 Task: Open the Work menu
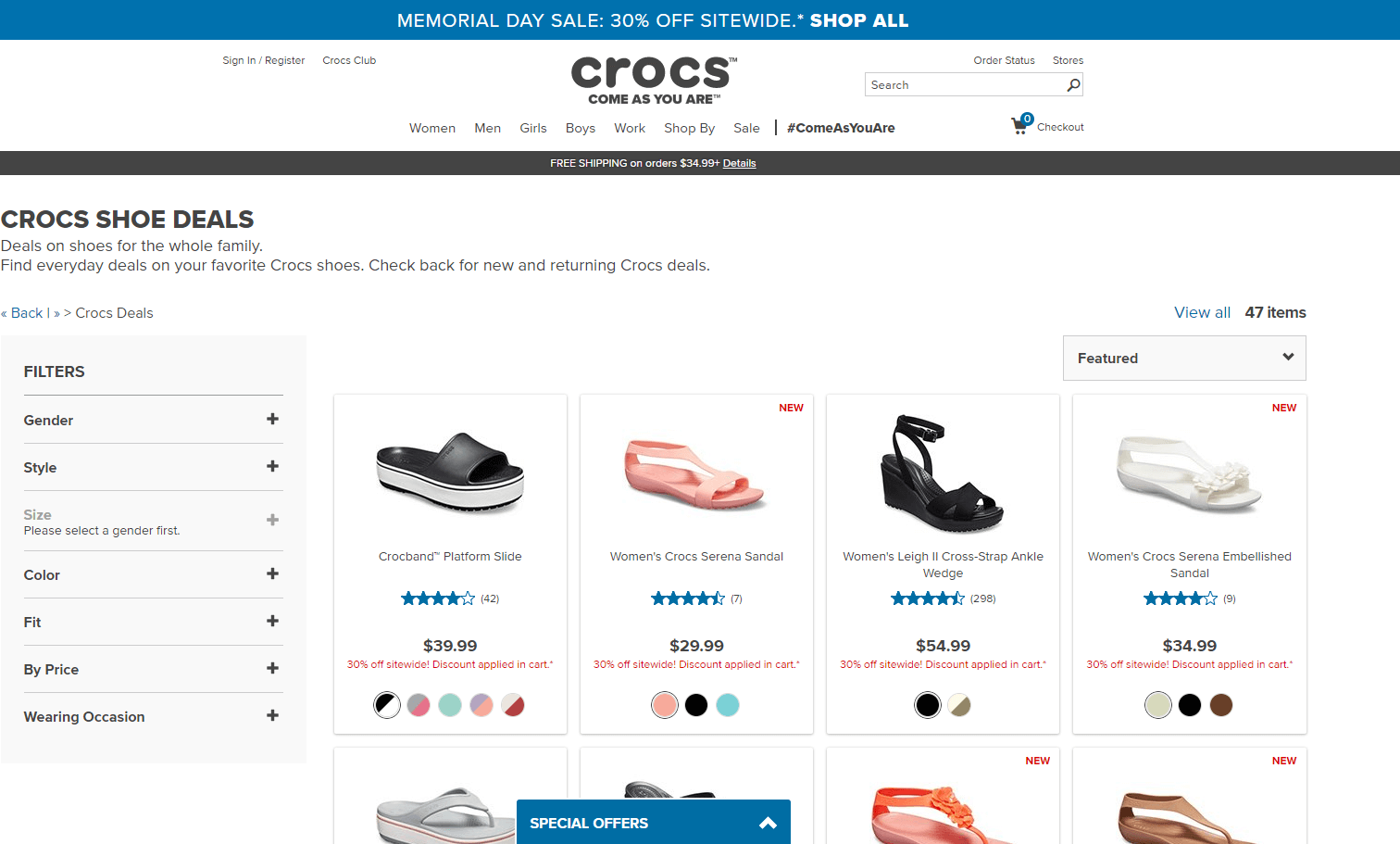[630, 128]
